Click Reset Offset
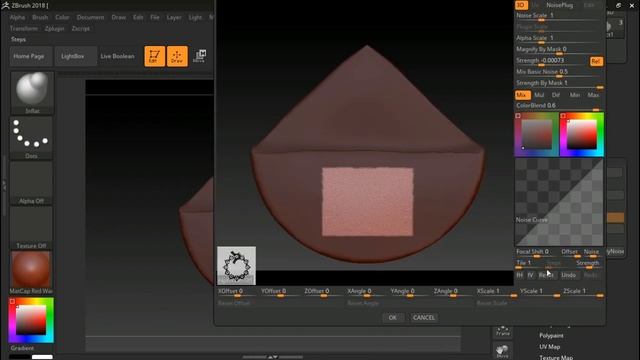This screenshot has height=360, width=640. [234, 303]
